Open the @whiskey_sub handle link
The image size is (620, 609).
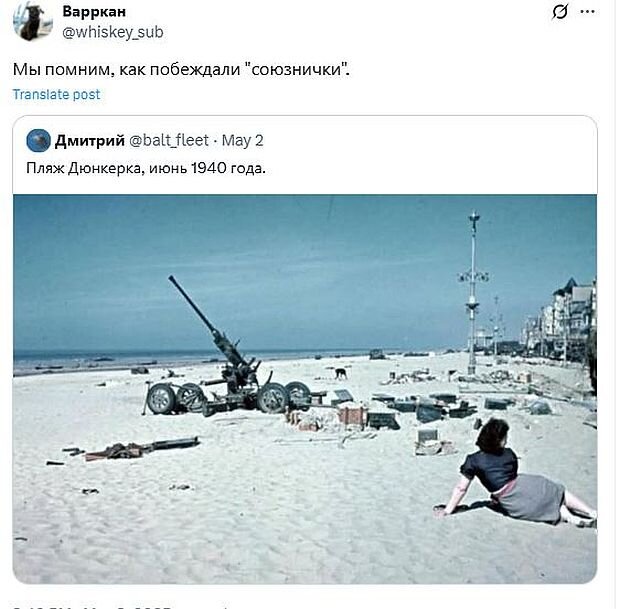[x=113, y=32]
